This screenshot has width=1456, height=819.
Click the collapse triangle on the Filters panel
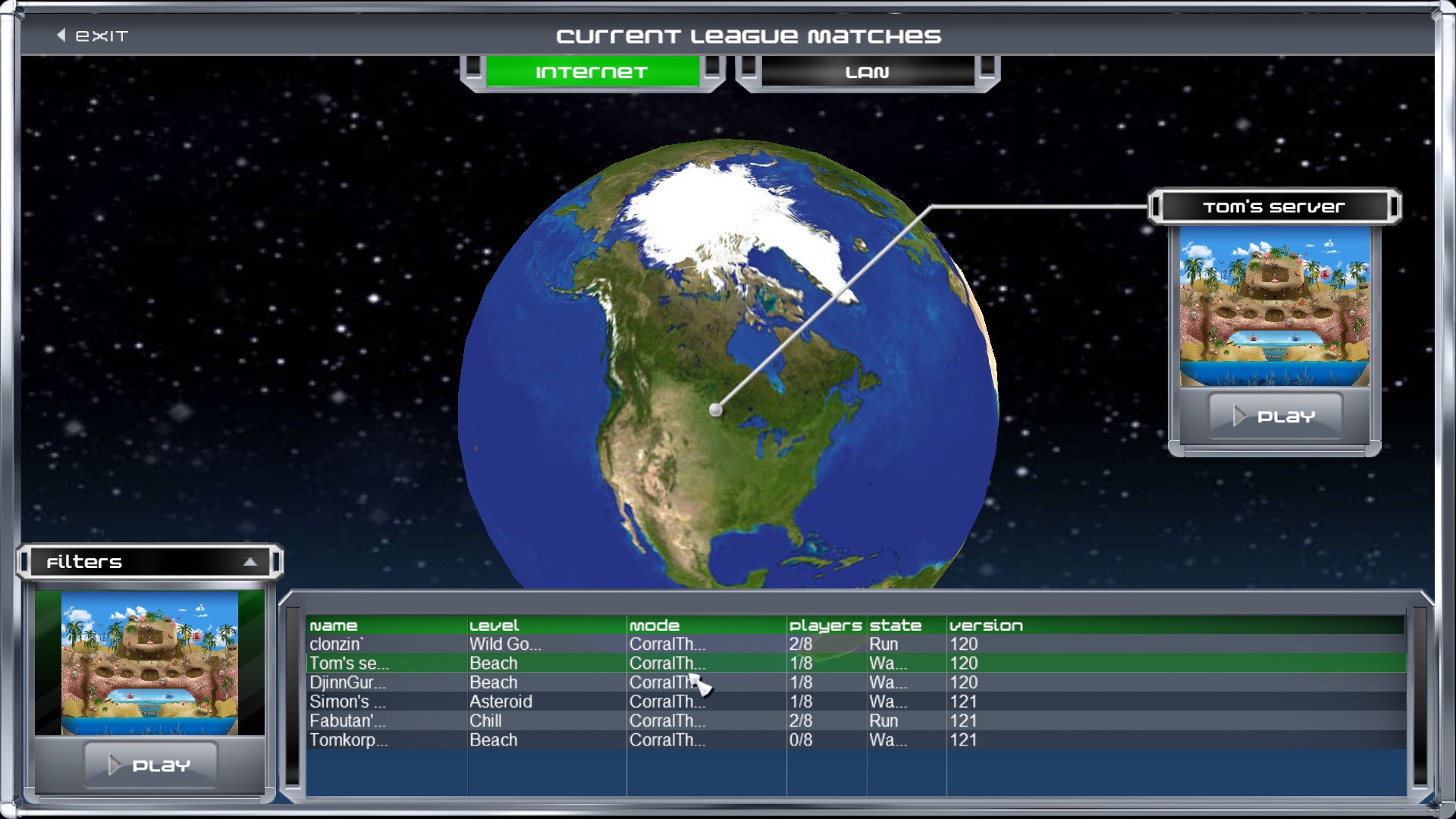tap(250, 562)
